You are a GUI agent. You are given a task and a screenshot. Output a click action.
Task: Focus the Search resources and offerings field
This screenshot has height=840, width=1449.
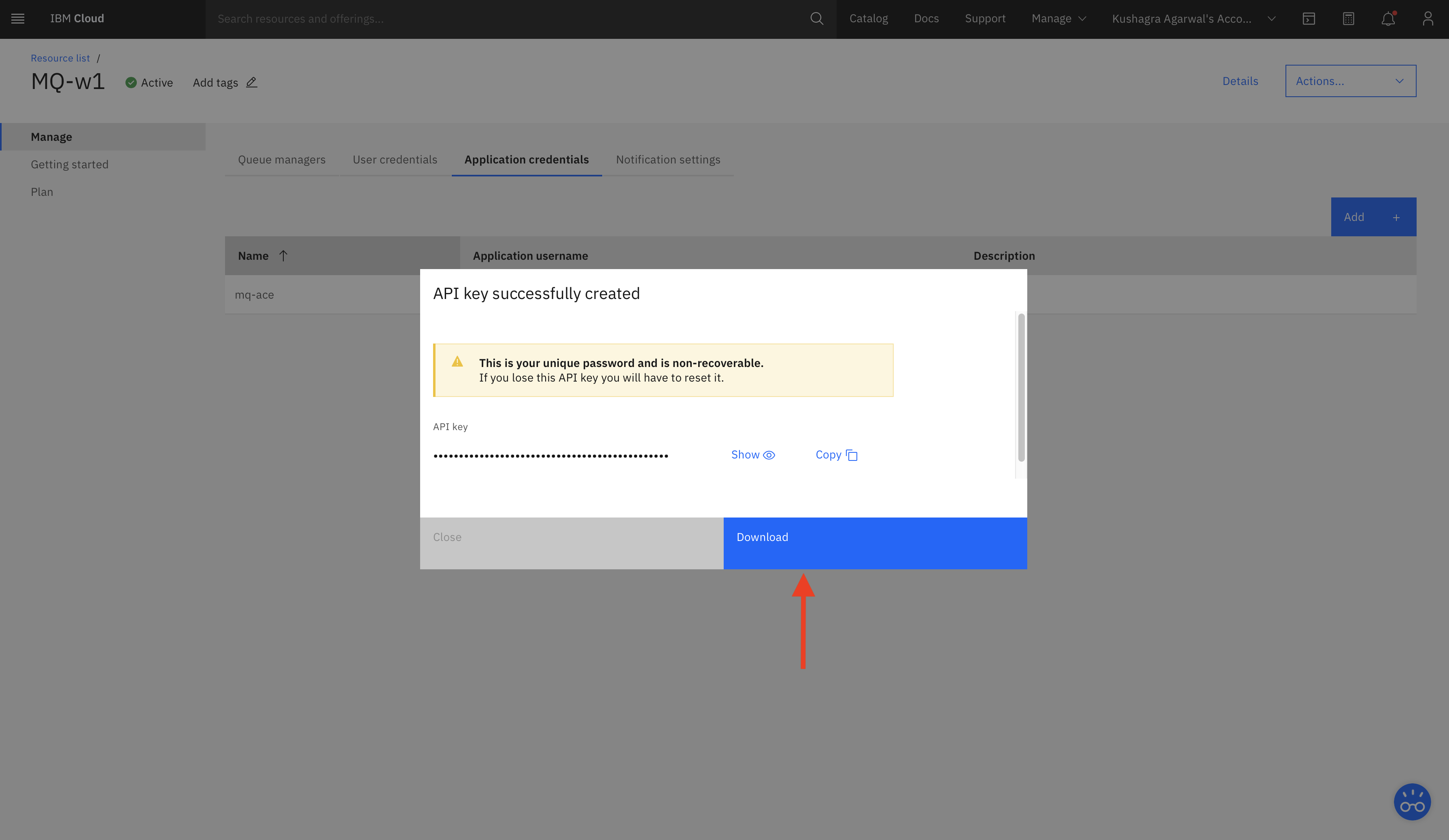tap(506, 18)
